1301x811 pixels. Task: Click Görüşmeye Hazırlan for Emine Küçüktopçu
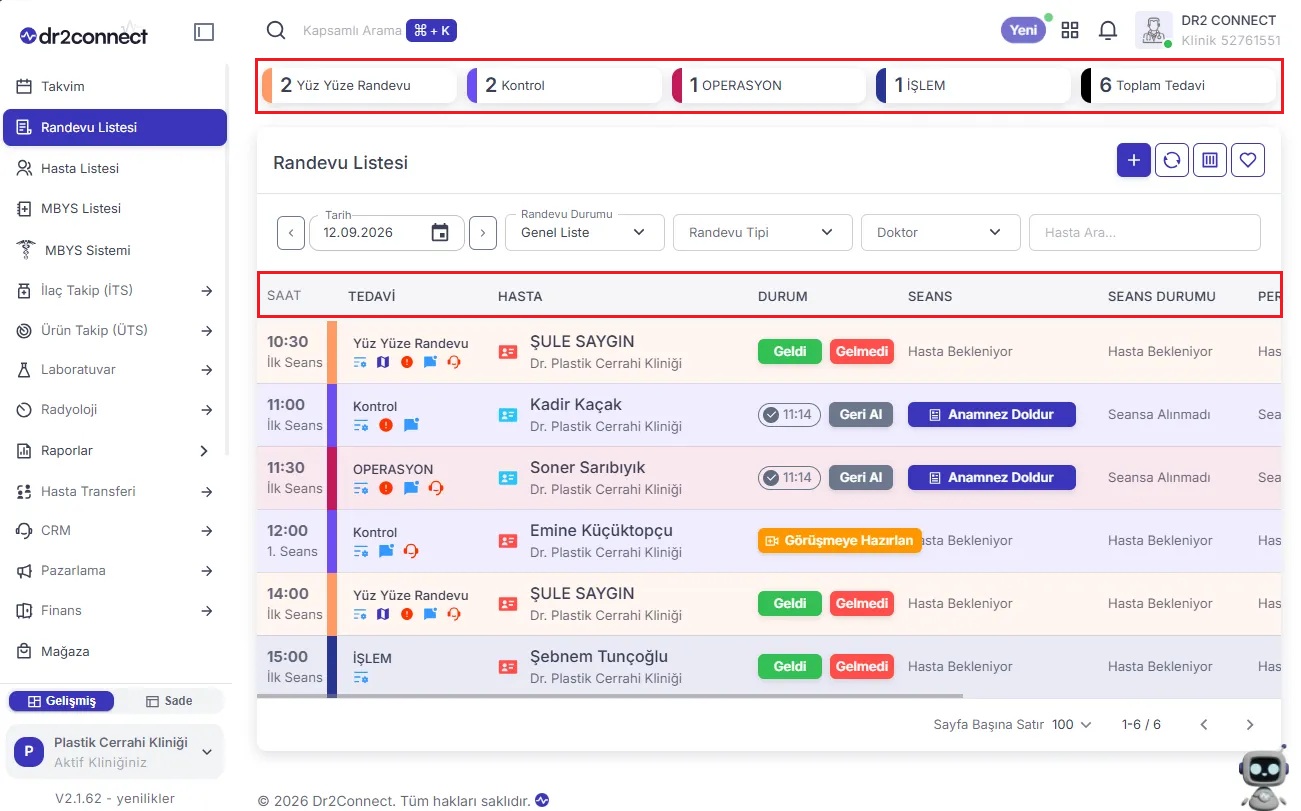click(x=840, y=541)
